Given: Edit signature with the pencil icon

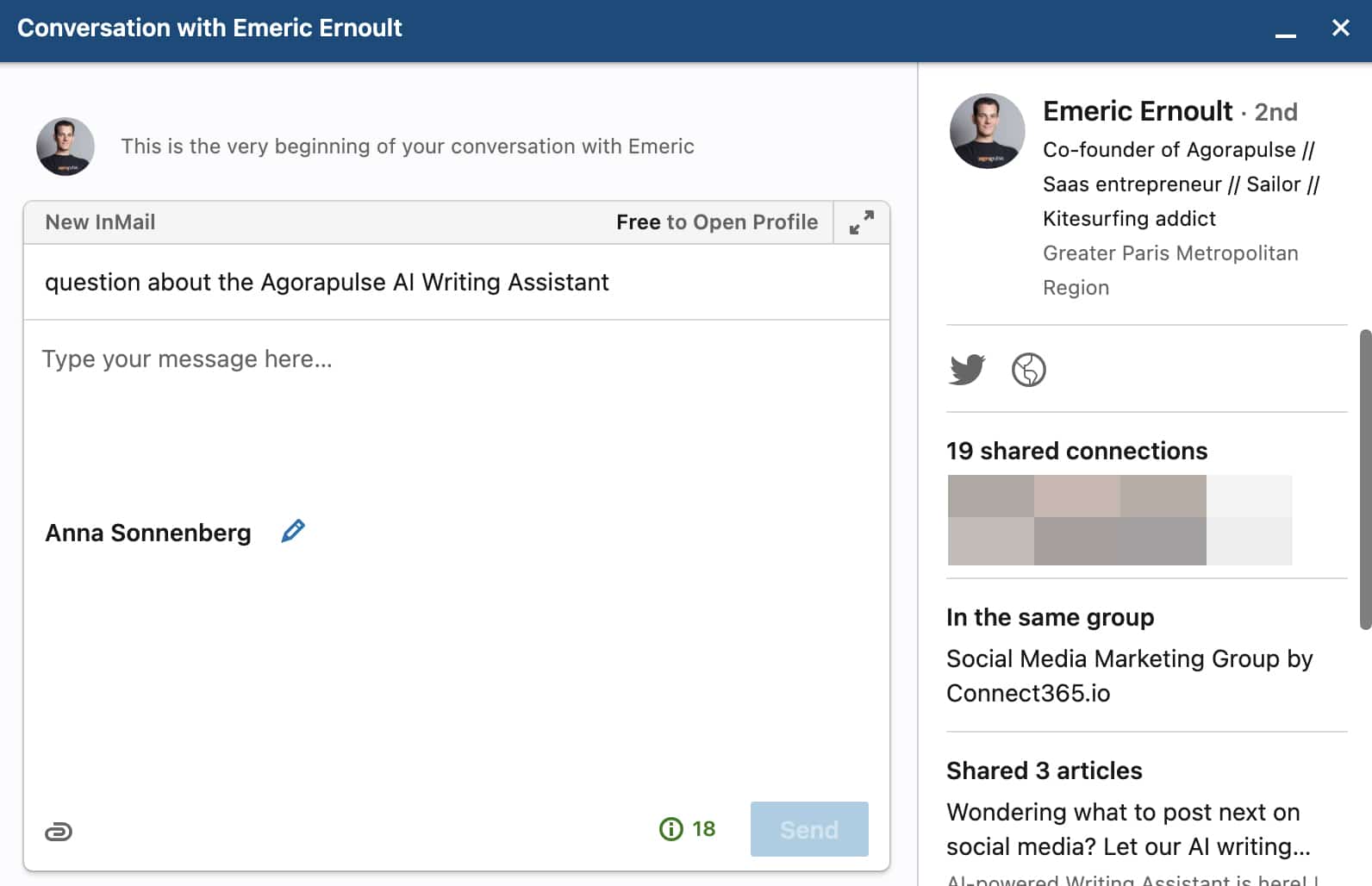Looking at the screenshot, I should 293,531.
